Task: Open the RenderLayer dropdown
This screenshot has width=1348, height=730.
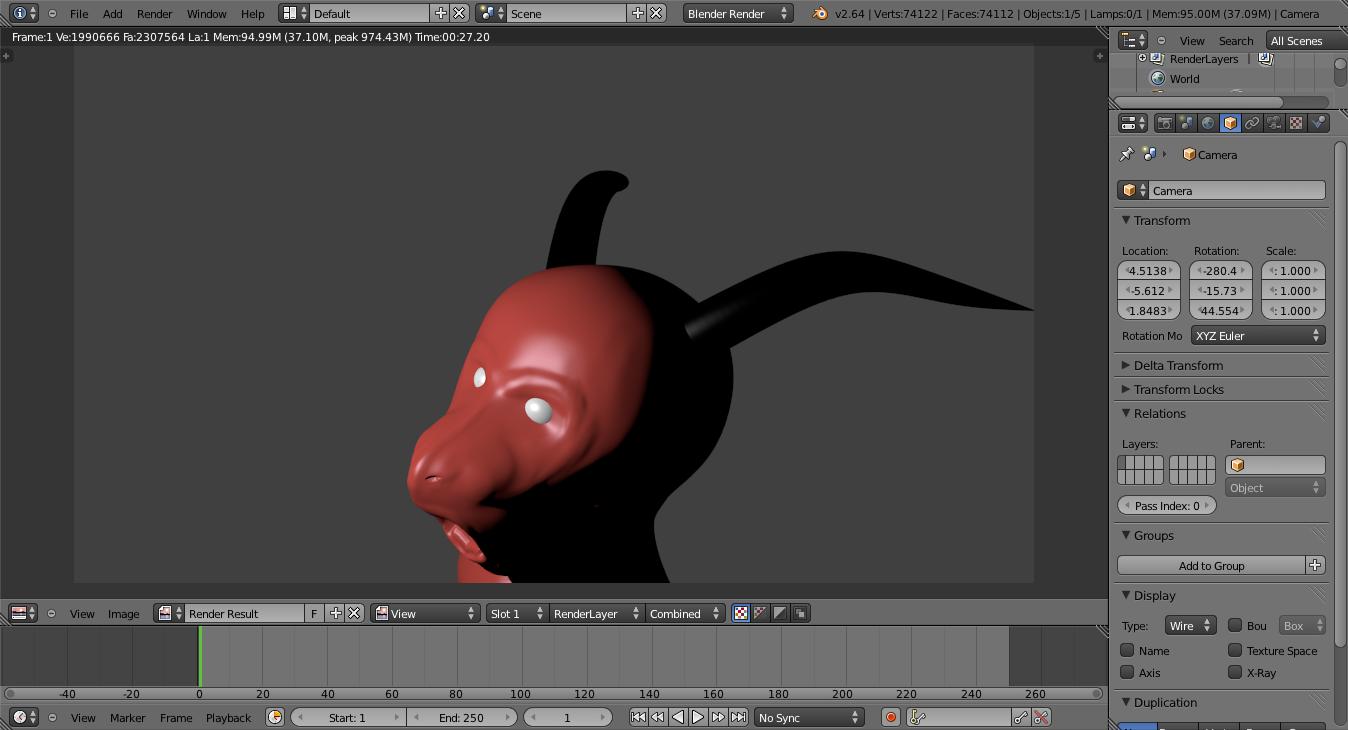Action: pyautogui.click(x=596, y=613)
